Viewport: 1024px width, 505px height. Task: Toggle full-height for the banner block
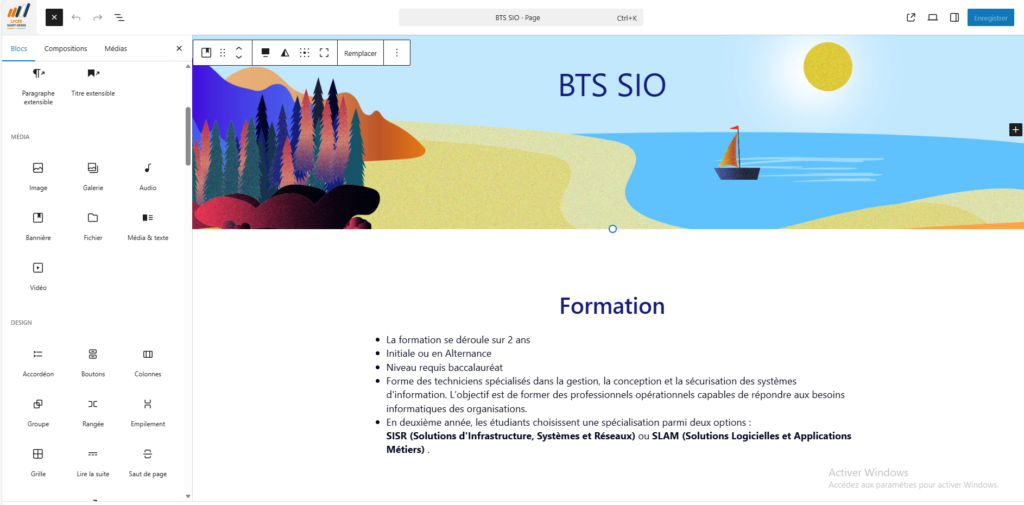(x=324, y=53)
